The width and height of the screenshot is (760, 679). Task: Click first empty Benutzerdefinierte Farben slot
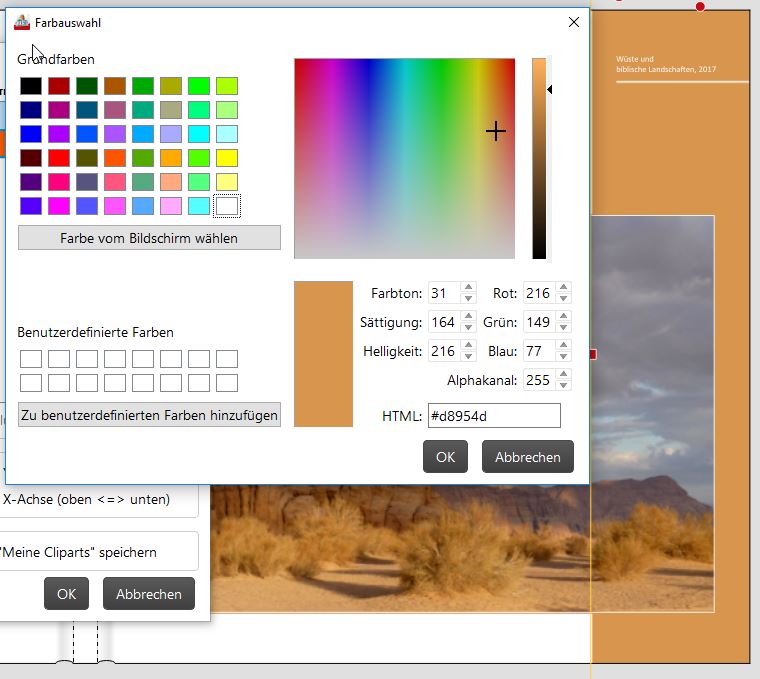(31, 359)
